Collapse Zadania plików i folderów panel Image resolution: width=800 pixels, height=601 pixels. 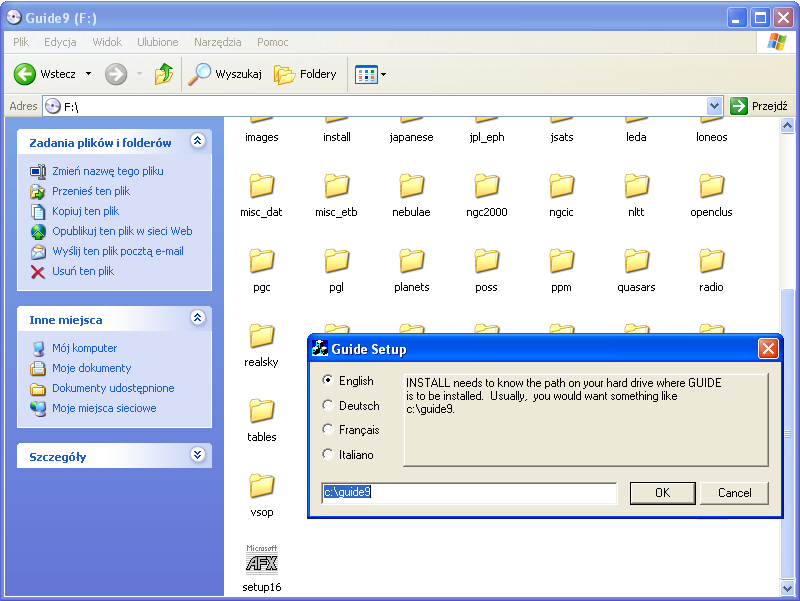coord(197,140)
